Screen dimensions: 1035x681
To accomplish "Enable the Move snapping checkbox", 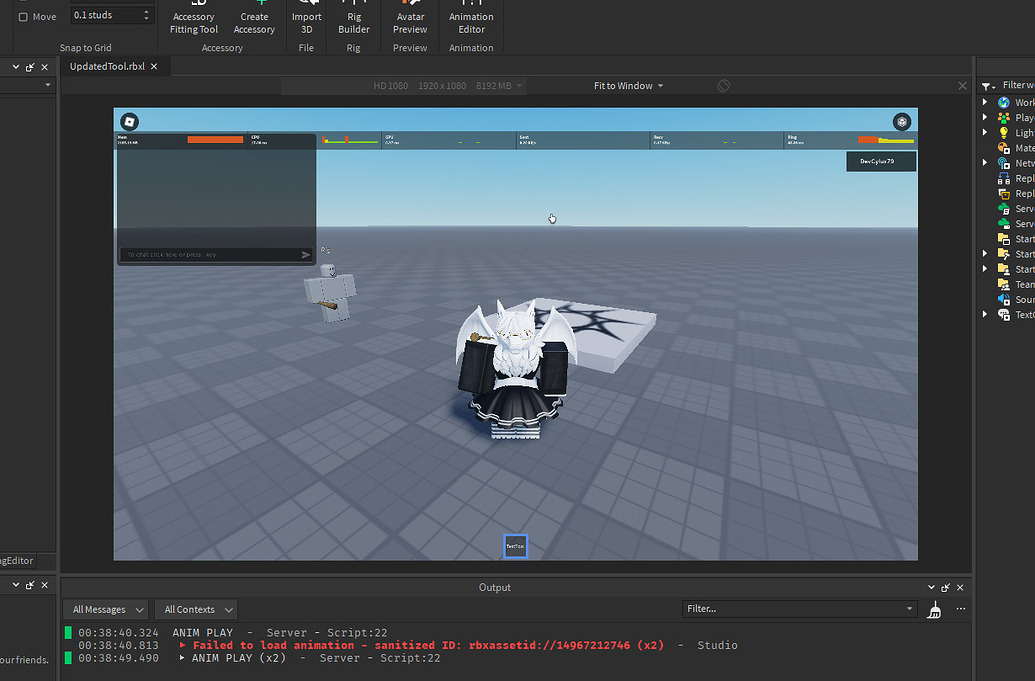I will (24, 15).
